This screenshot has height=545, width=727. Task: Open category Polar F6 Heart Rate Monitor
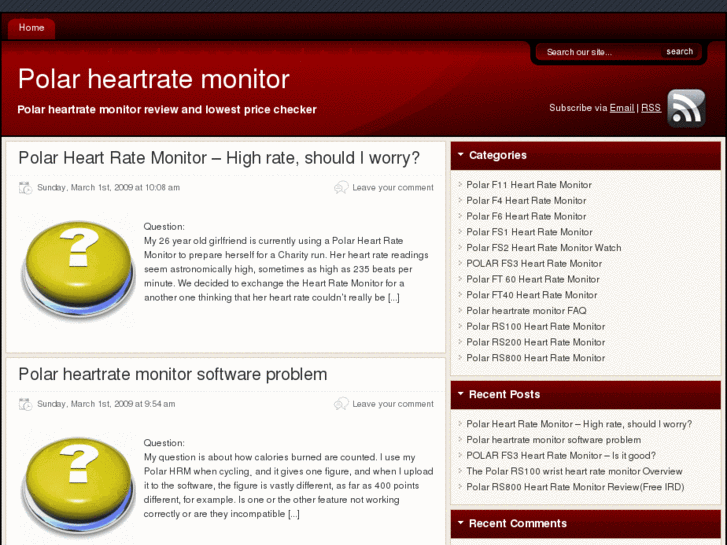526,217
